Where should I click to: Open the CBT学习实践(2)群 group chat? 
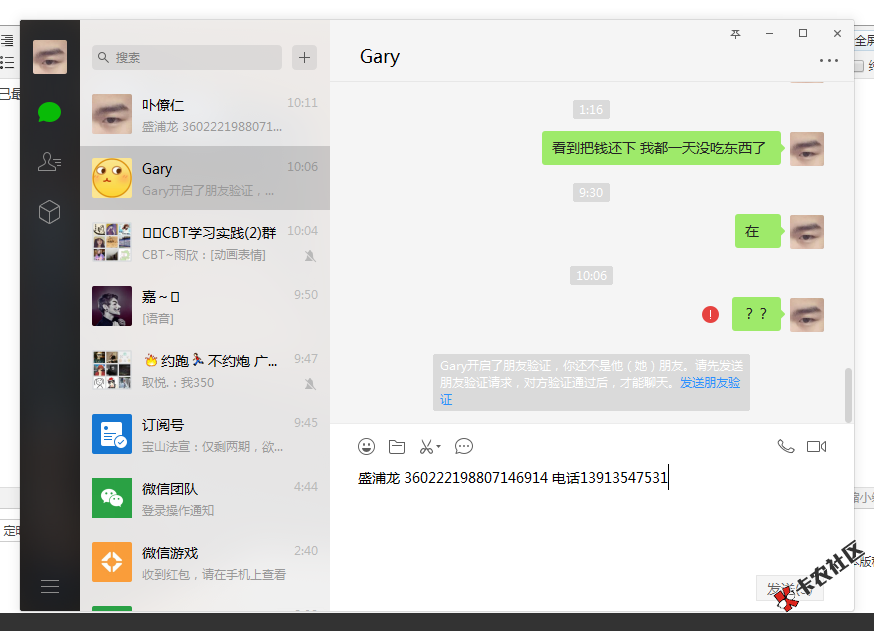205,242
